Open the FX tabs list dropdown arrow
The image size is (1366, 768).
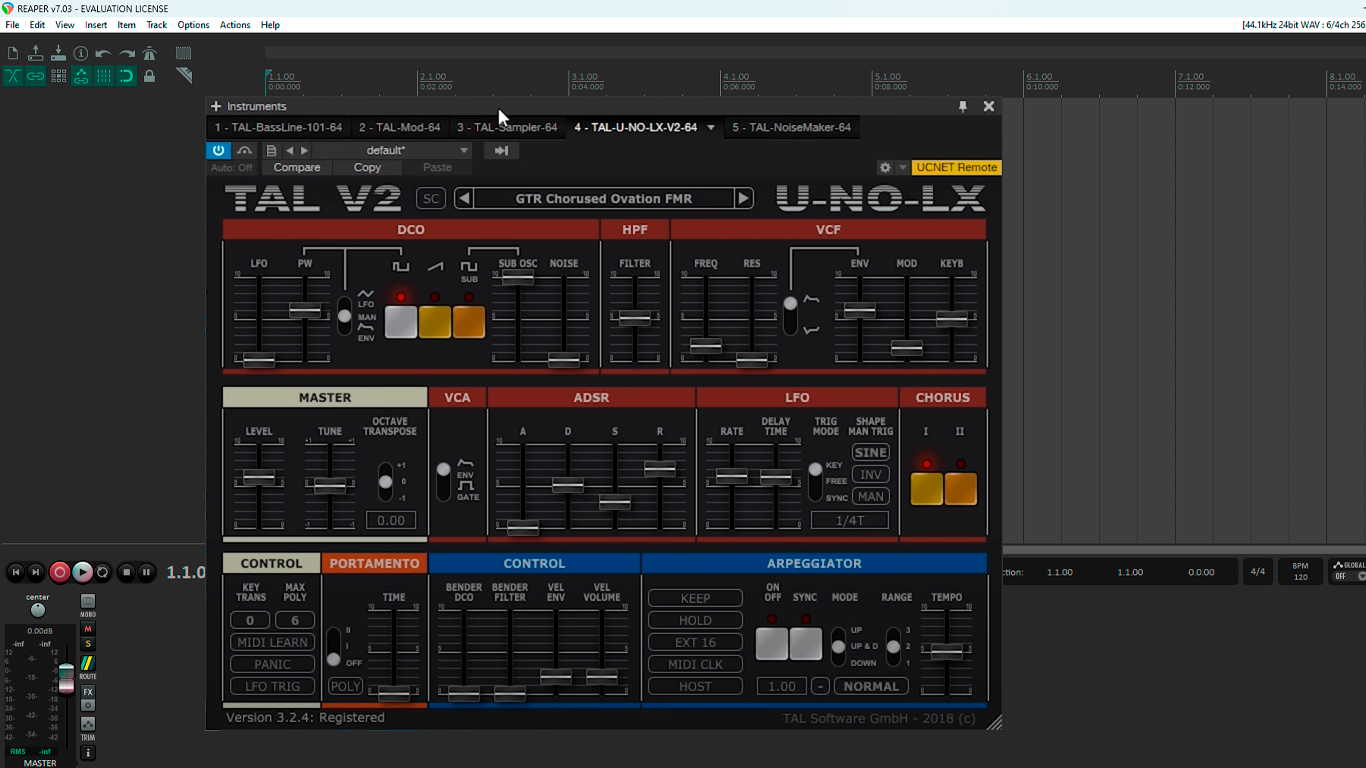pyautogui.click(x=711, y=127)
